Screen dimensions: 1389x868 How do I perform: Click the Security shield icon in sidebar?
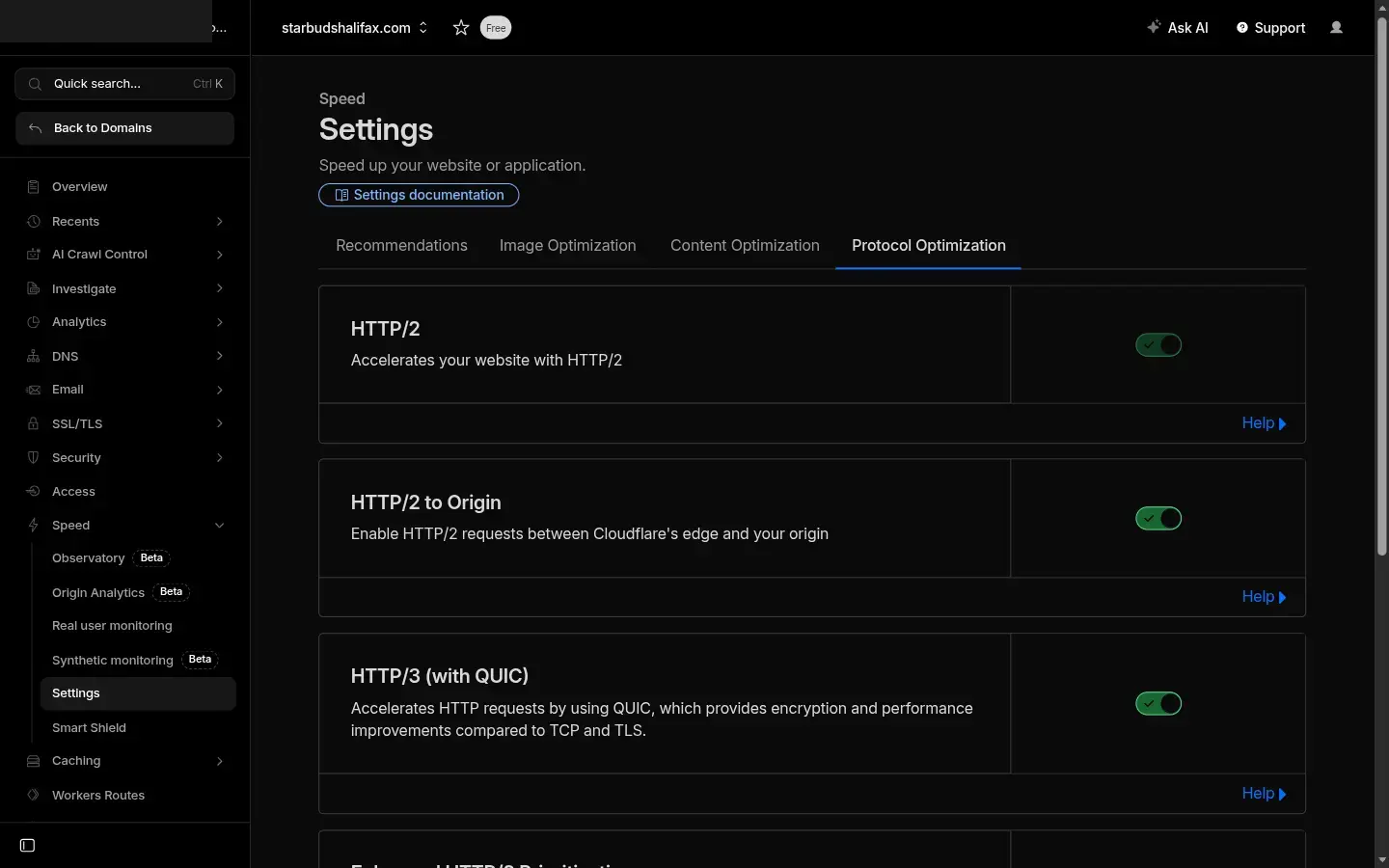pos(33,458)
